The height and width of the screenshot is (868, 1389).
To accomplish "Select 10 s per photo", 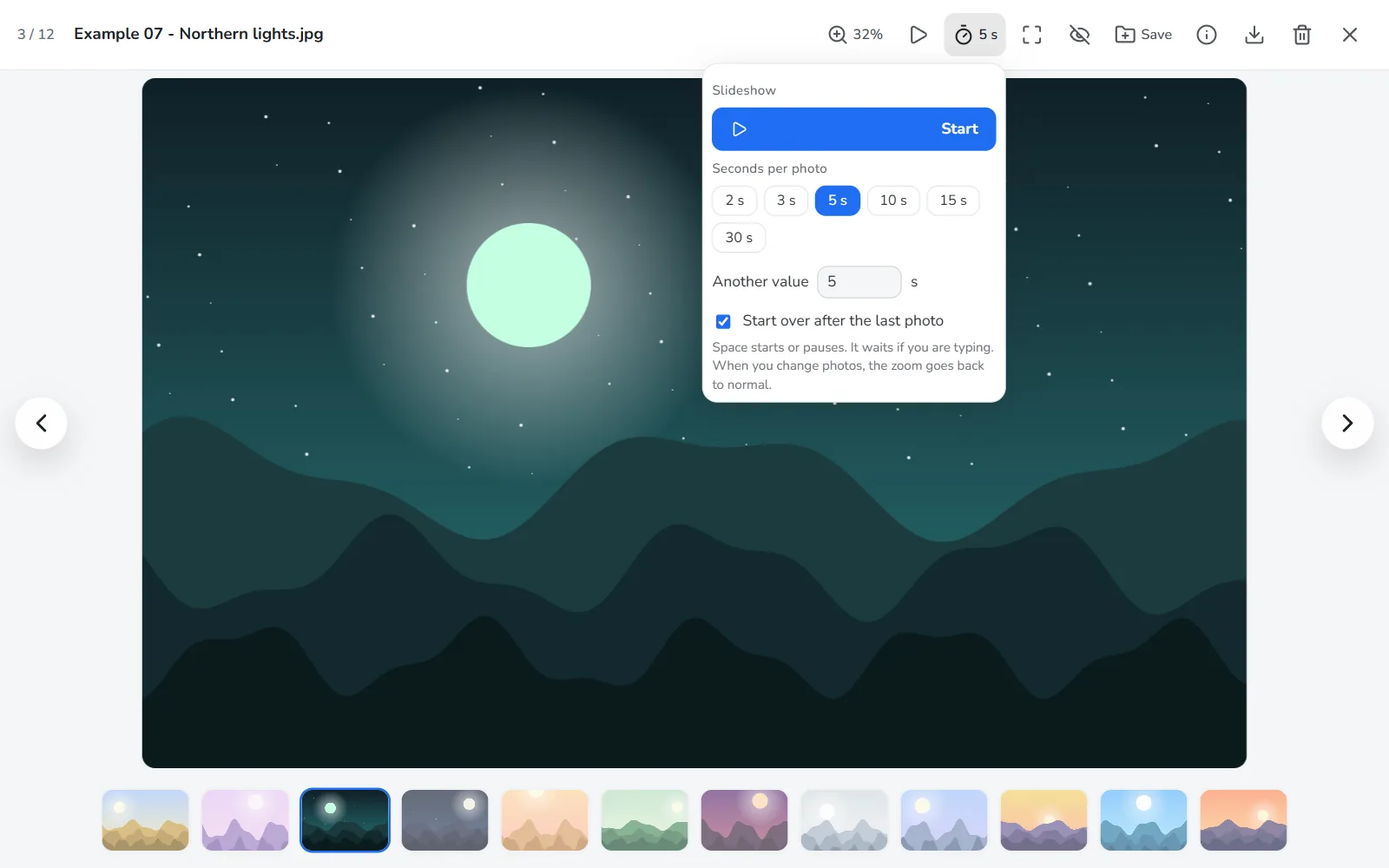I will (x=893, y=201).
